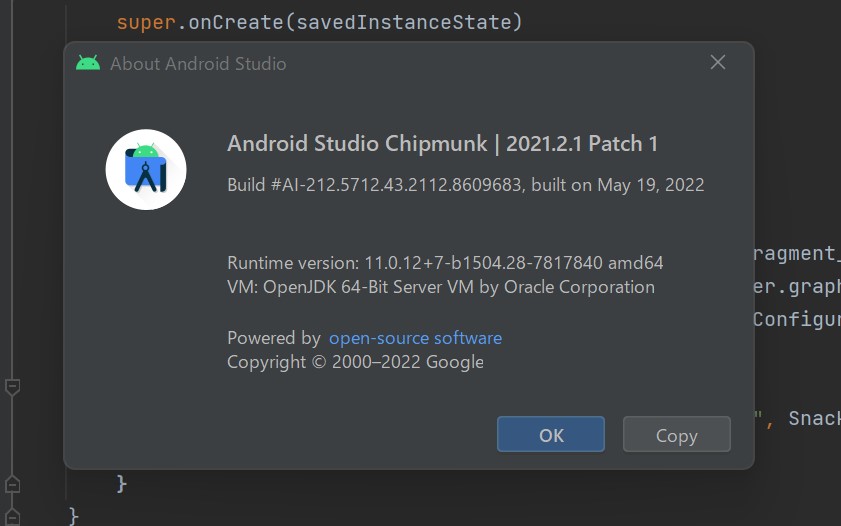Collapse the code block at the upper gutter fold marker
Screen dimensions: 841x526
[12, 387]
